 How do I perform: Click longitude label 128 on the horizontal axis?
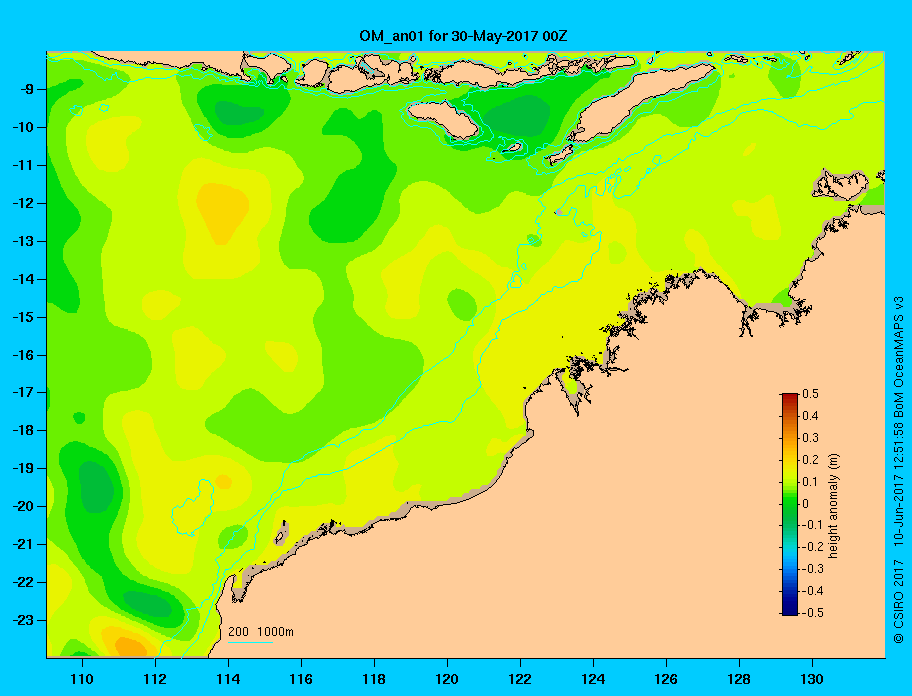739,679
